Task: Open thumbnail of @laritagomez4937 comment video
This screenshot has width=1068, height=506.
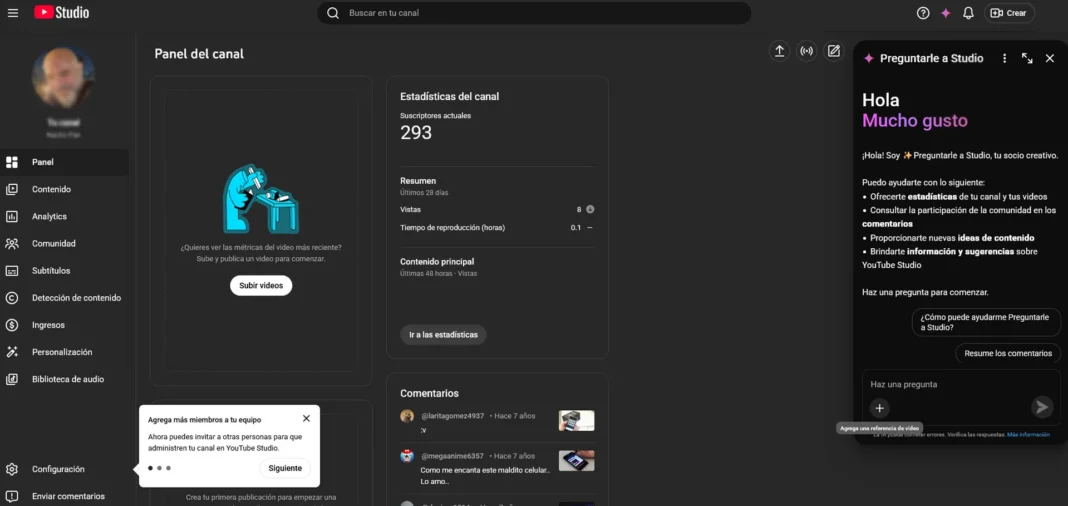Action: pyautogui.click(x=576, y=420)
